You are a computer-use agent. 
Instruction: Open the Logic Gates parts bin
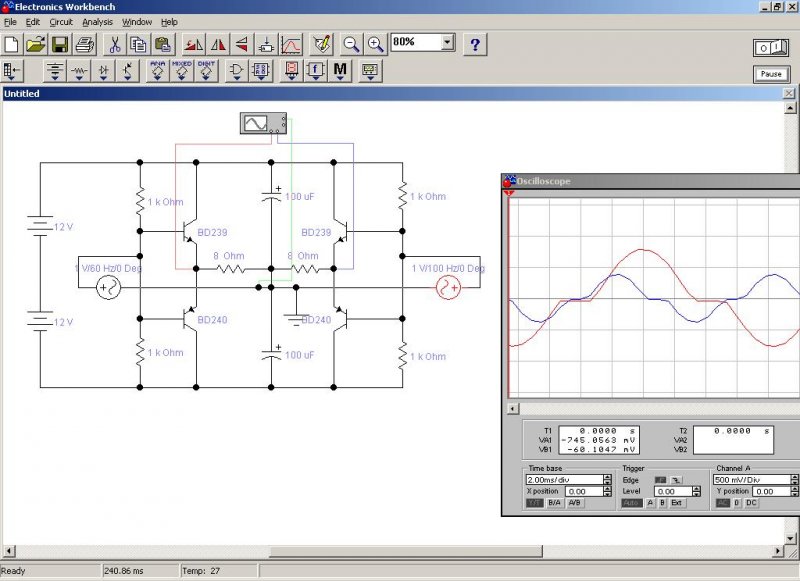tap(236, 70)
